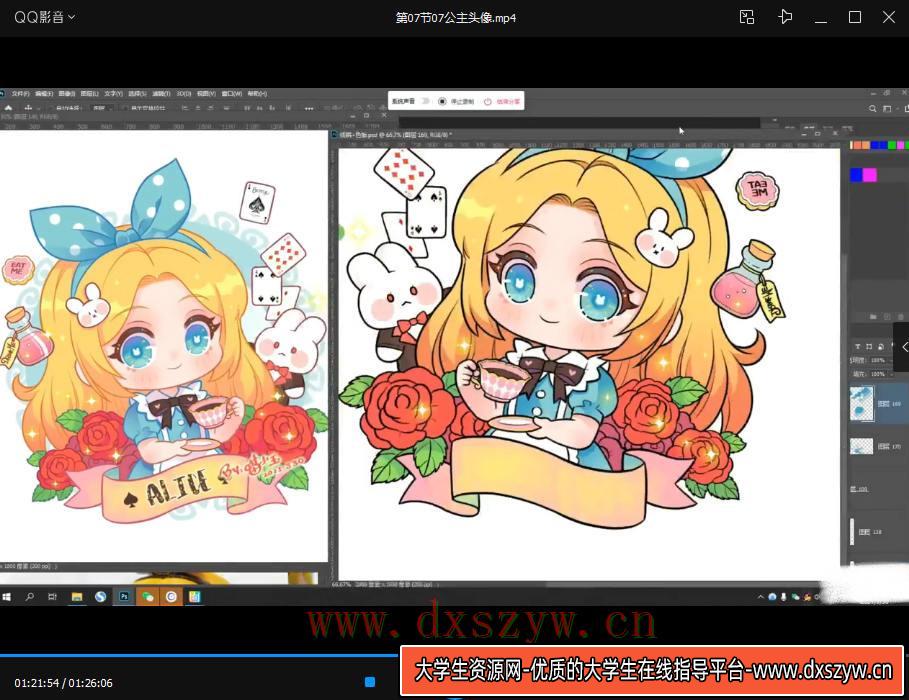Open Task View in recorded taskbar
Screen dimensions: 909x700
[53, 597]
